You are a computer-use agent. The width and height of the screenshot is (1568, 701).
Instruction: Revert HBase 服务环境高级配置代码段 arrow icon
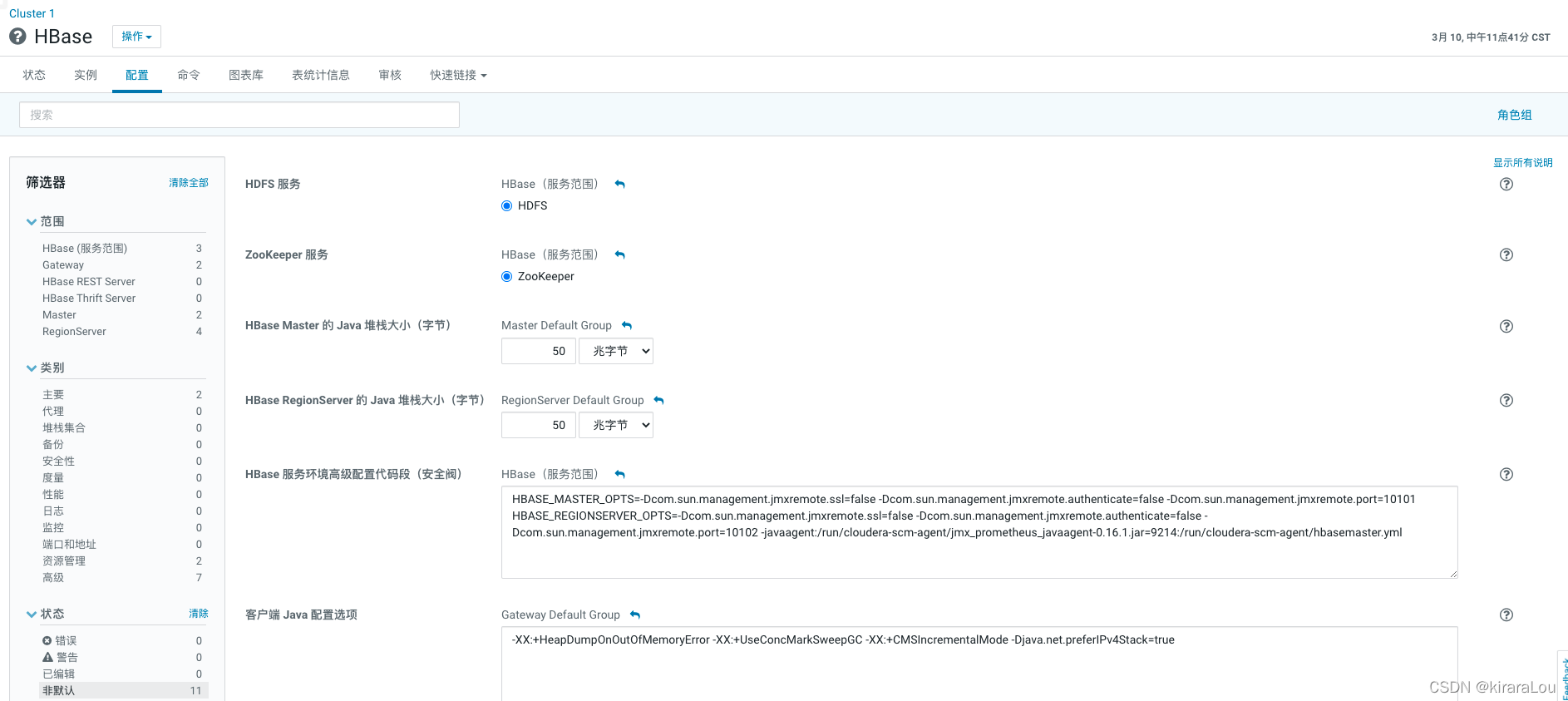[x=619, y=475]
